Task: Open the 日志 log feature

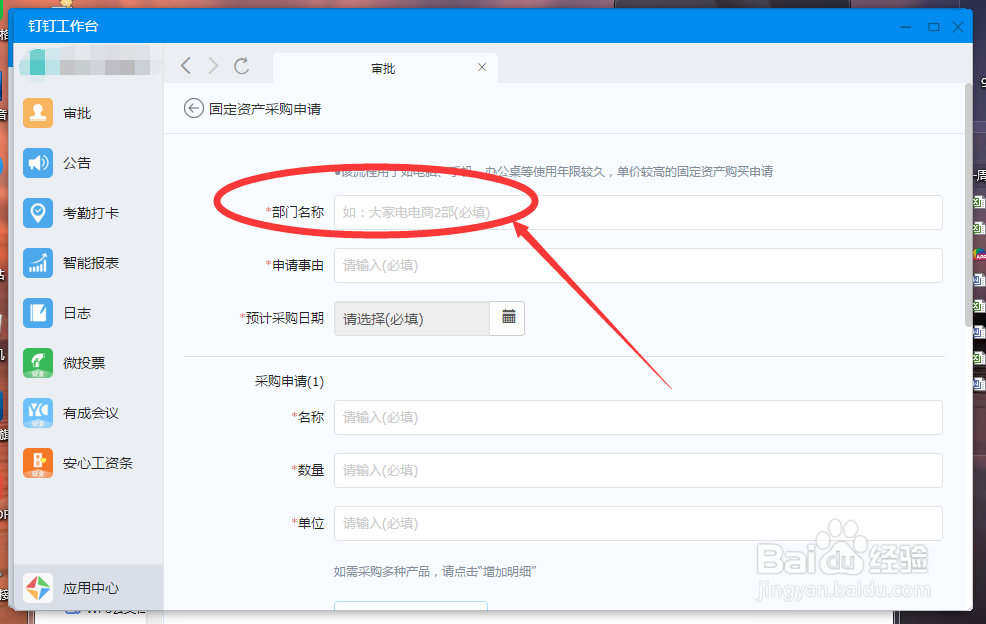Action: pos(38,313)
